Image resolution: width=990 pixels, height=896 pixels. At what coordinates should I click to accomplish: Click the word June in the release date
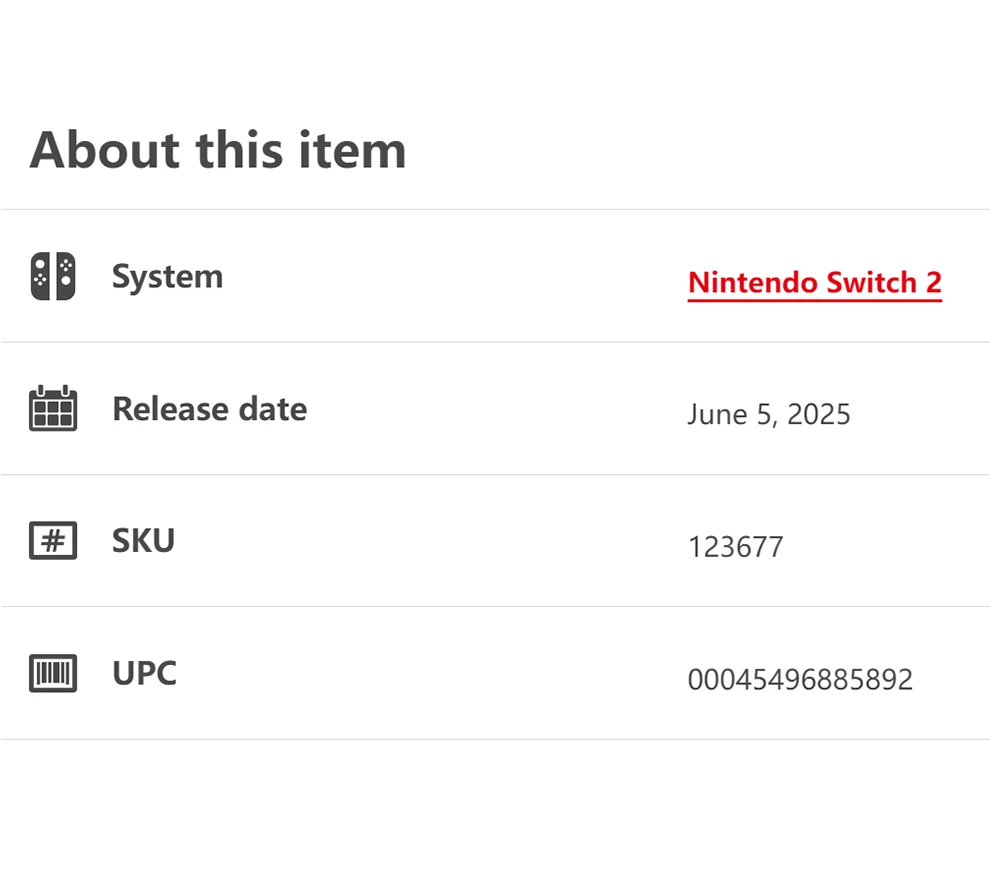[717, 415]
